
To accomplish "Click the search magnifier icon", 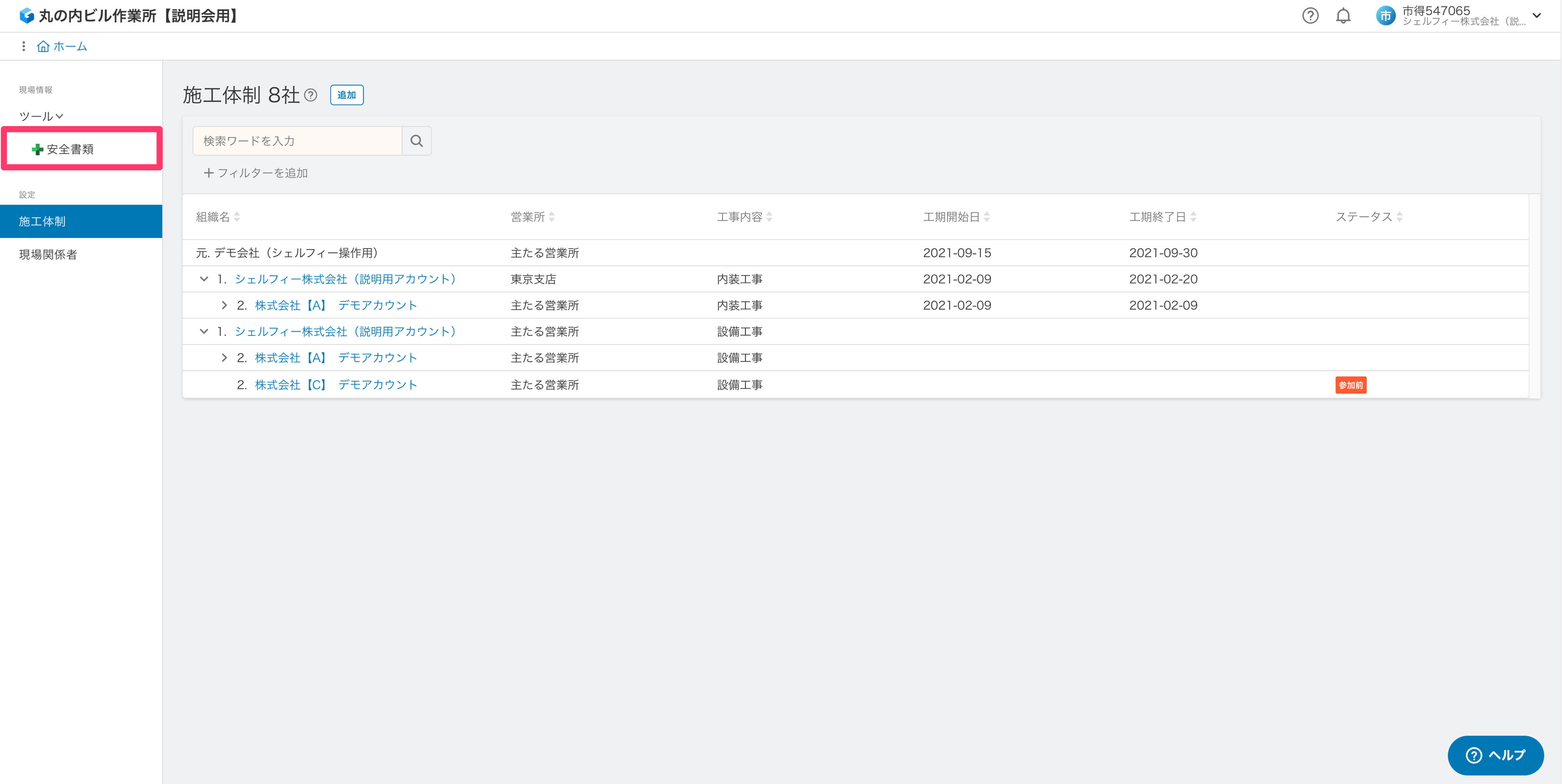I will tap(416, 141).
